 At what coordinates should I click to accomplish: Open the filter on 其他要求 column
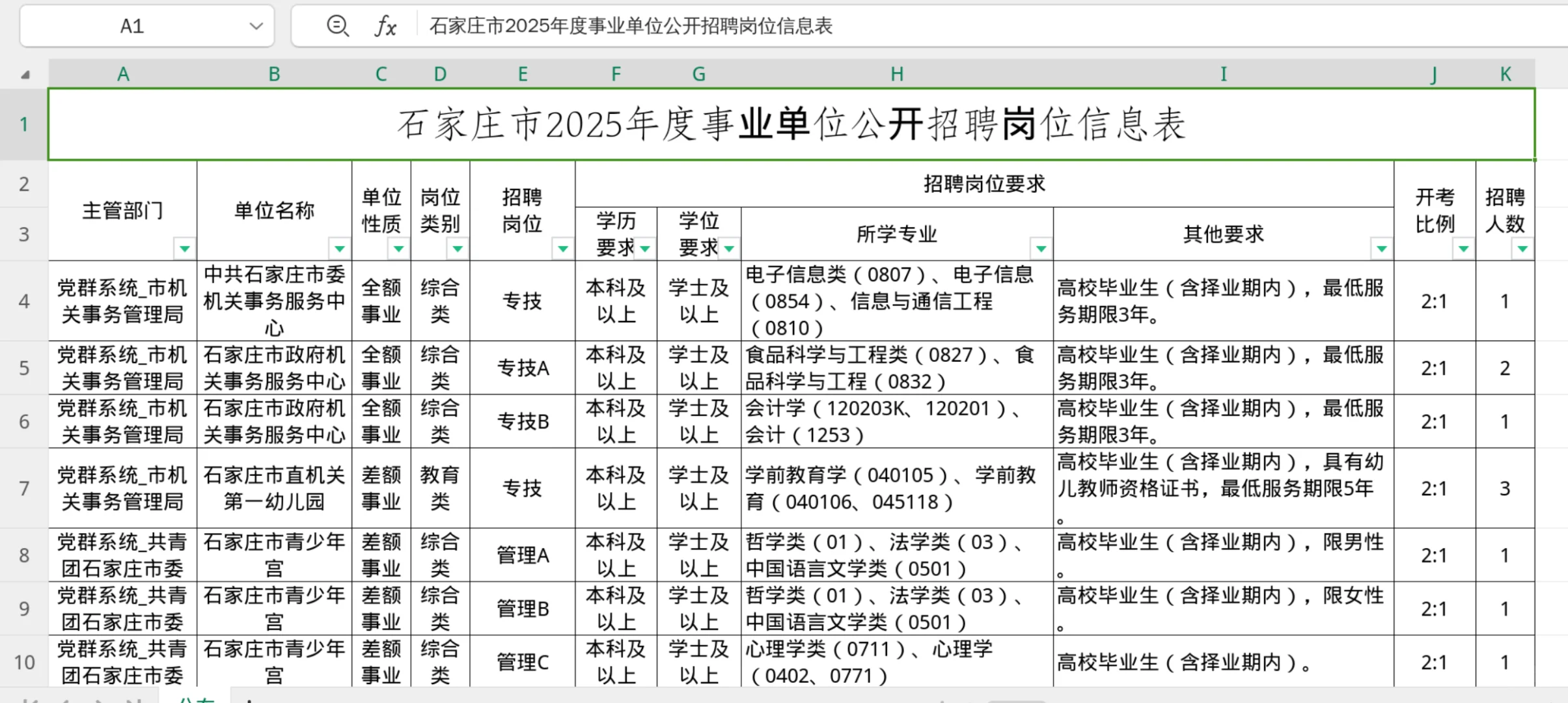tap(1382, 248)
